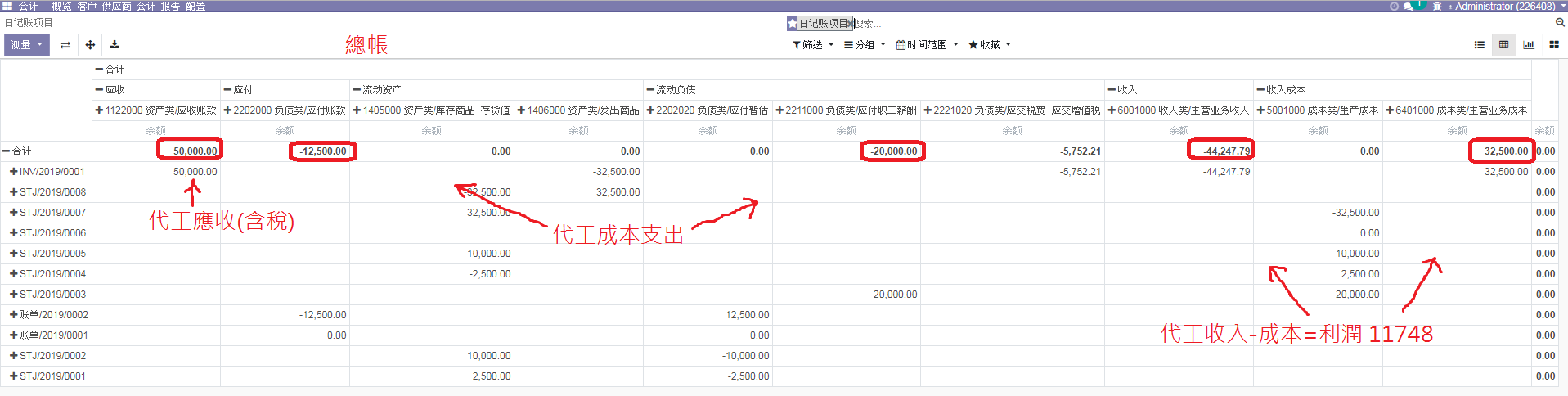This screenshot has height=396, width=1568.
Task: Collapse the 合计 row header
Action: [x=16, y=151]
